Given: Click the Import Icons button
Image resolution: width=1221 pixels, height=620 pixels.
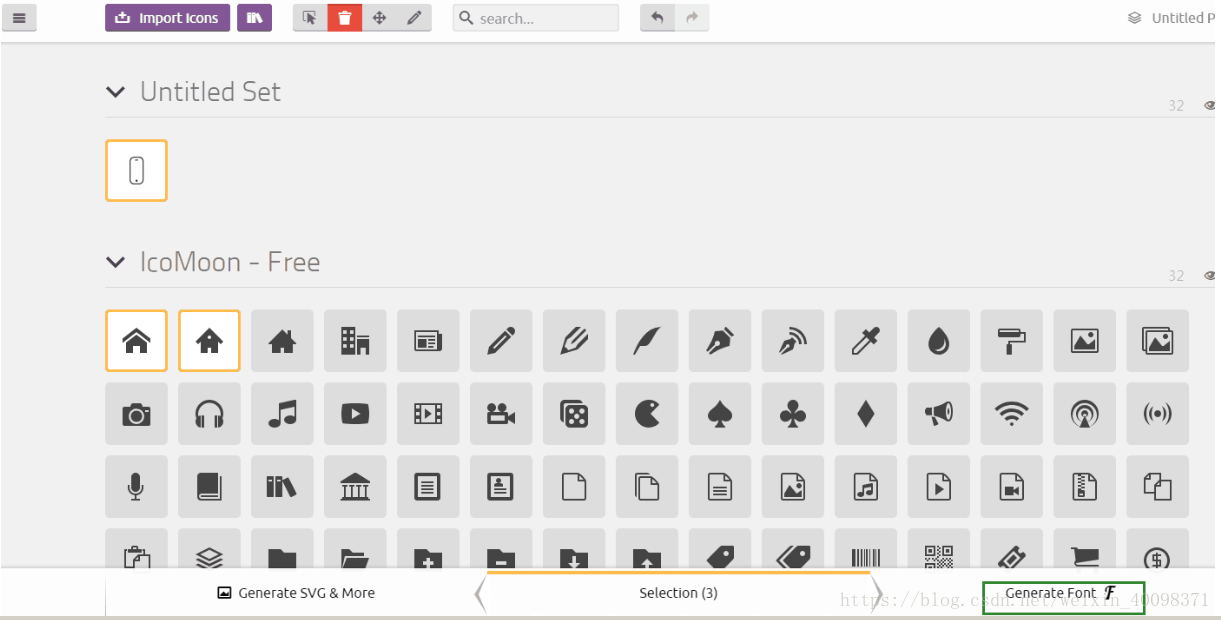Looking at the screenshot, I should coord(167,18).
